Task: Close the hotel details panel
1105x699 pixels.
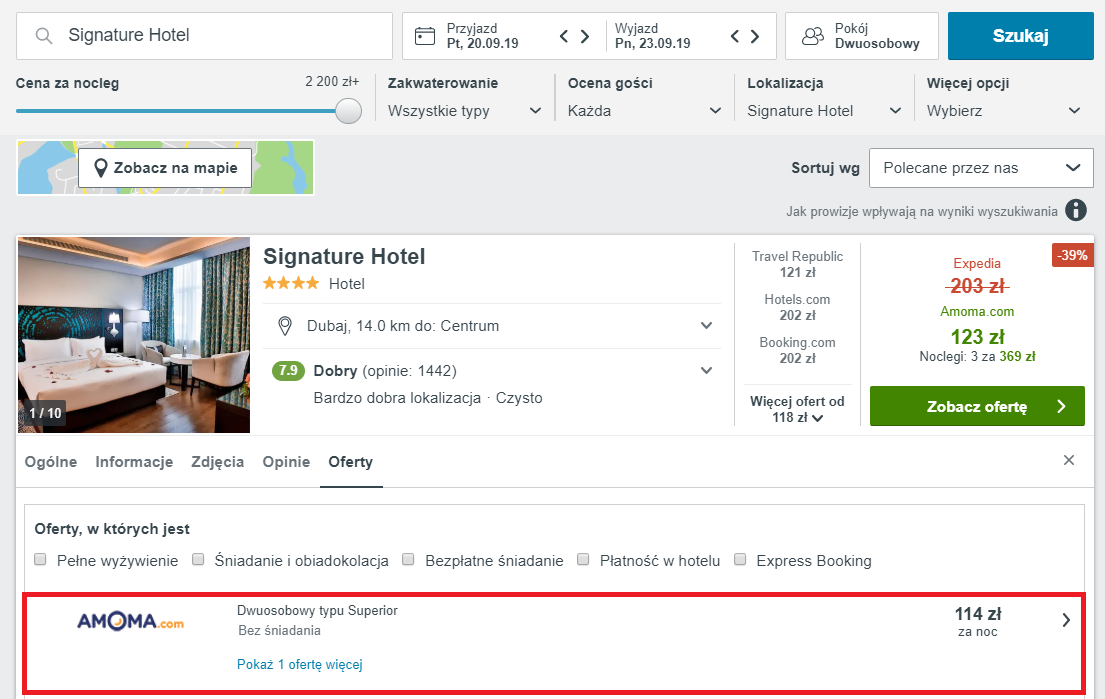Action: (x=1069, y=460)
